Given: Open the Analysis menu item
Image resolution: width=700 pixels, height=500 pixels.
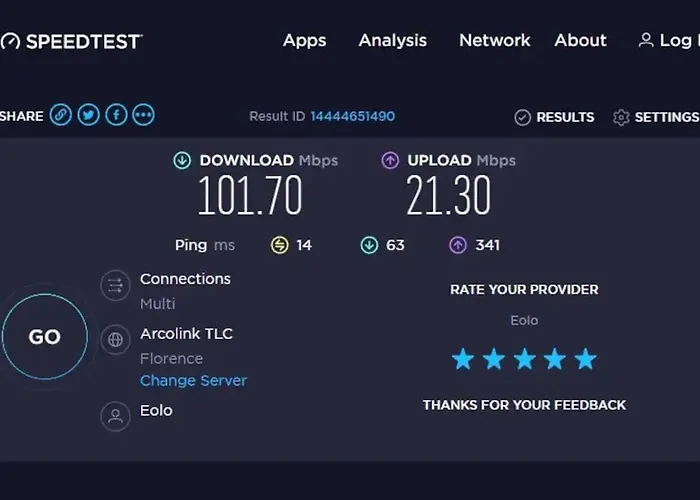Looking at the screenshot, I should [x=392, y=41].
